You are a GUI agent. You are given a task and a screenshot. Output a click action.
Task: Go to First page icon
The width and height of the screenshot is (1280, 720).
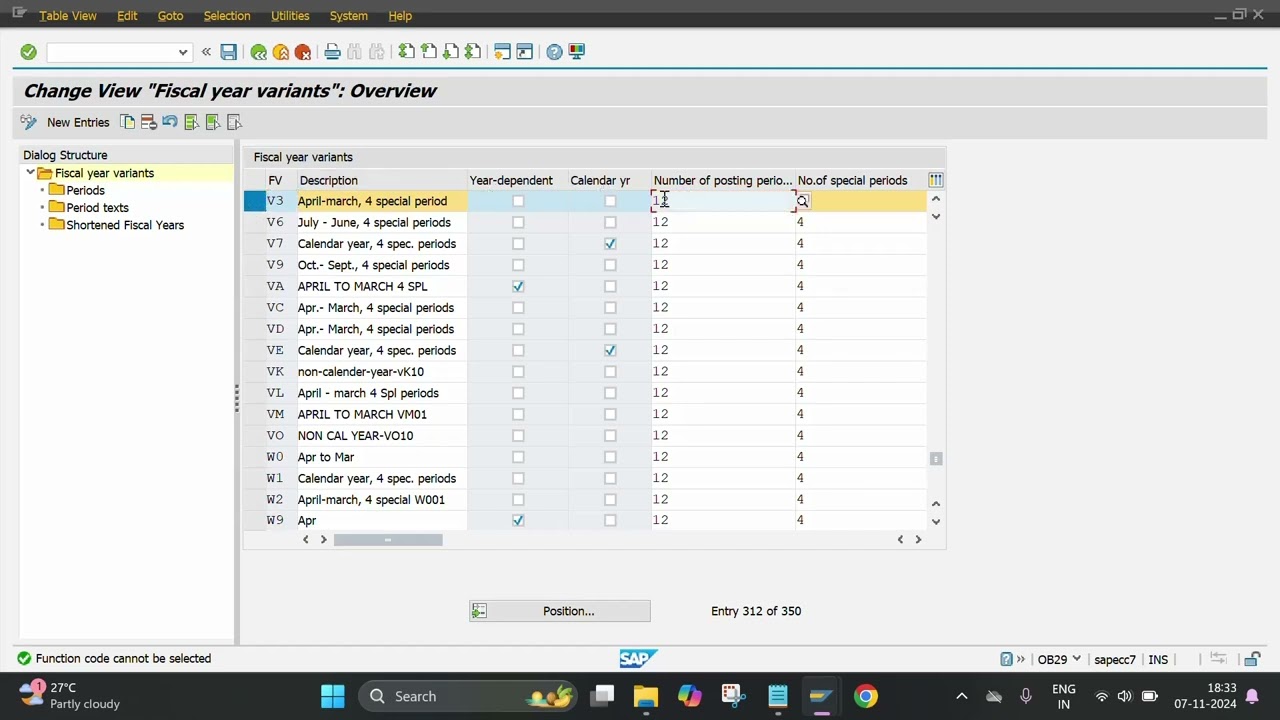[406, 52]
